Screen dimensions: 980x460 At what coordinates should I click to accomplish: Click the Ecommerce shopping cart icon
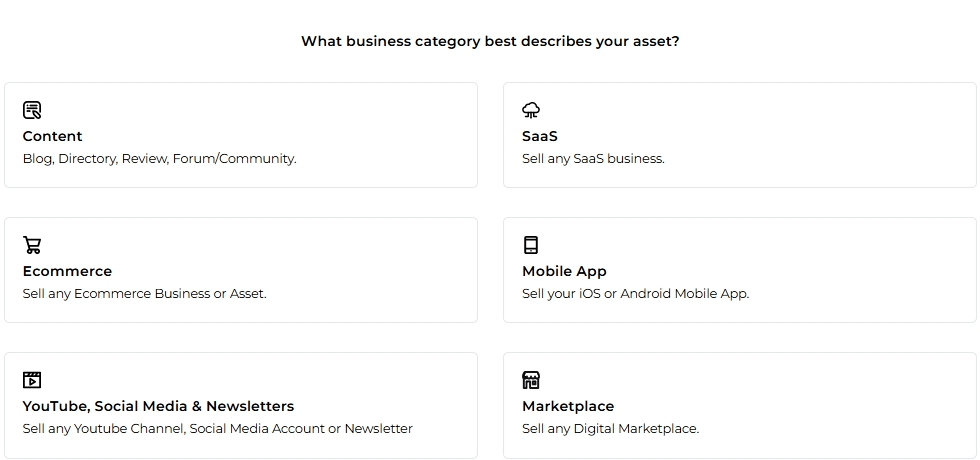(x=32, y=245)
